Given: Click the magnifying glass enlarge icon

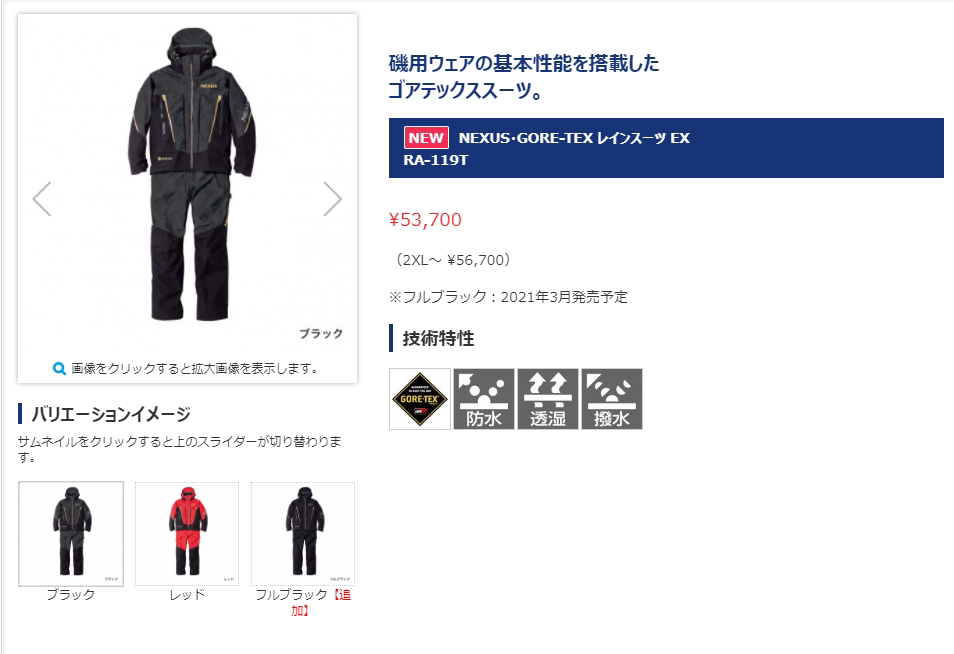Looking at the screenshot, I should (x=59, y=369).
